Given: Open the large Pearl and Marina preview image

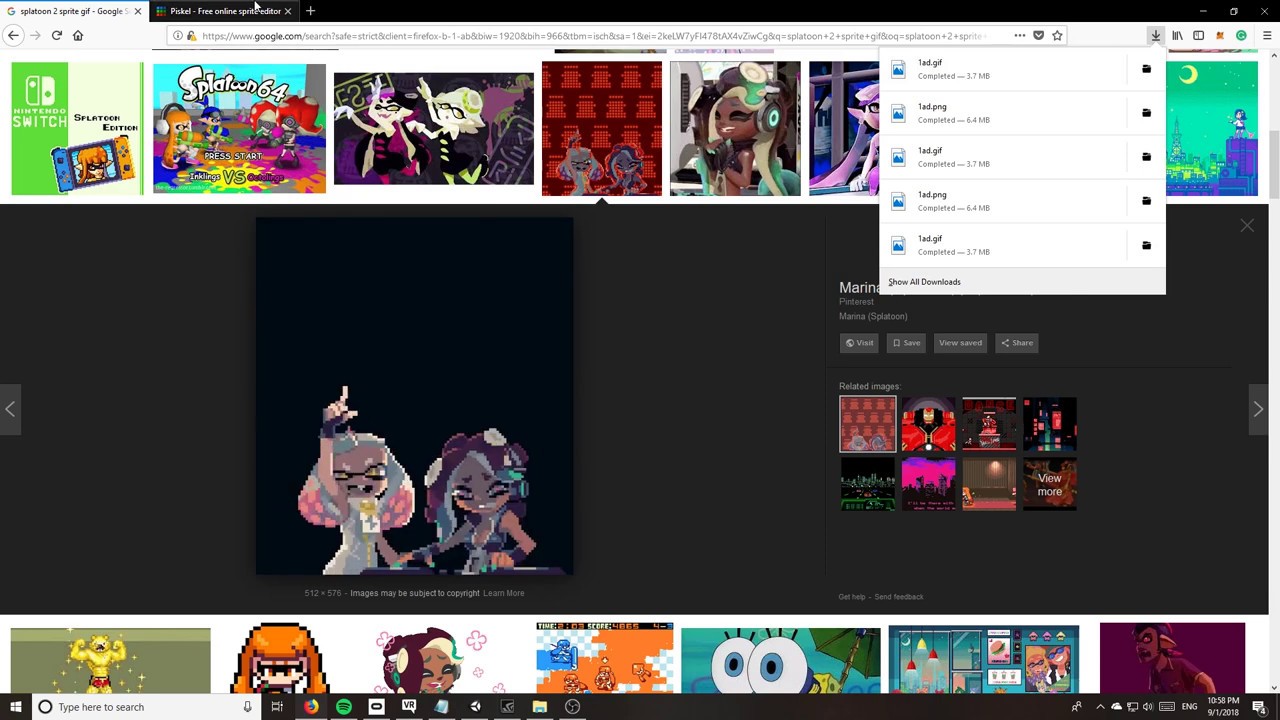Looking at the screenshot, I should [x=415, y=397].
